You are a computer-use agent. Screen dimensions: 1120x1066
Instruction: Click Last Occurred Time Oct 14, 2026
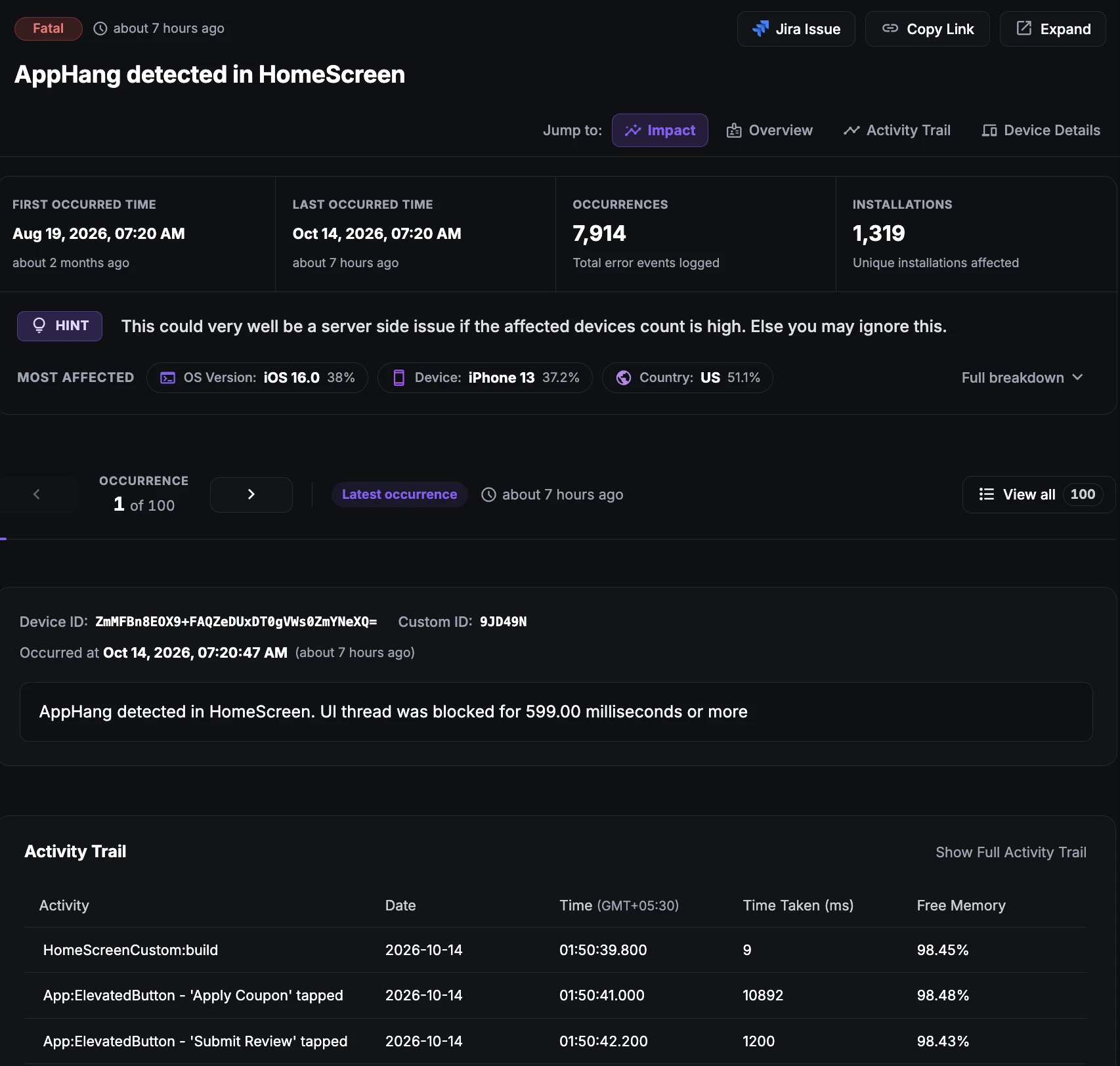[x=377, y=234]
